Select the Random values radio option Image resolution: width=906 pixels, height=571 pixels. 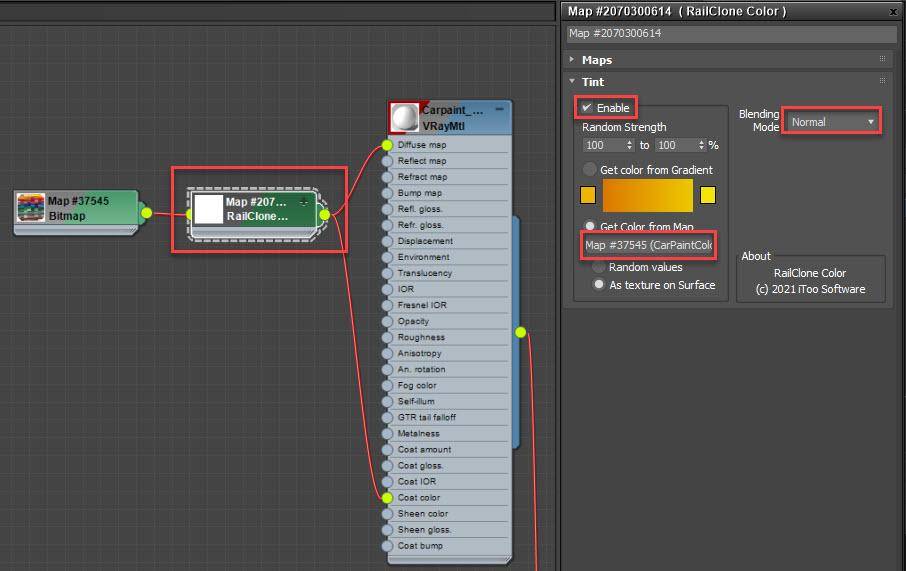599,267
